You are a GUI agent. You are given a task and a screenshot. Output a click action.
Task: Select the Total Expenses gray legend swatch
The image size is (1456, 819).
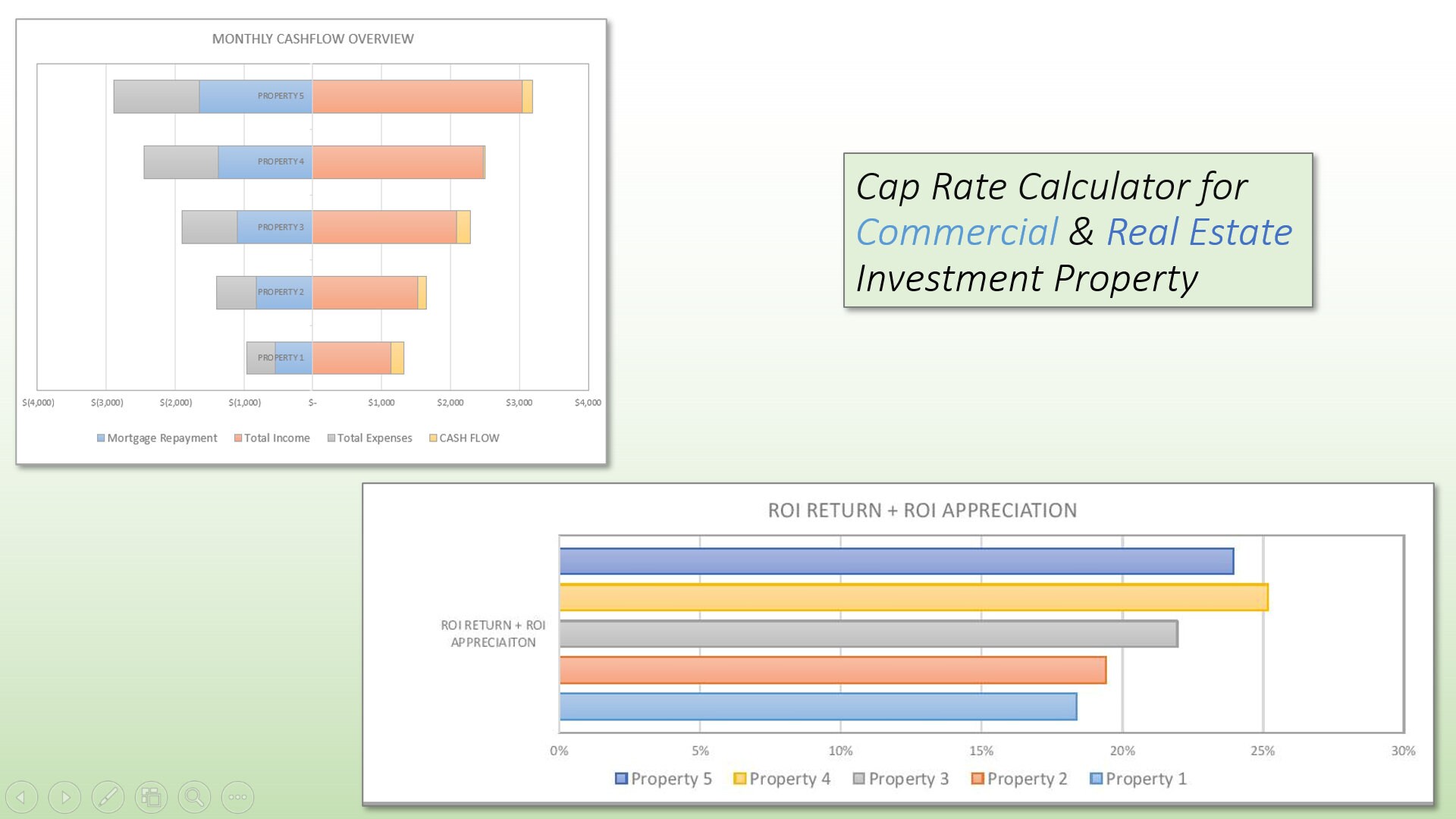pyautogui.click(x=331, y=438)
